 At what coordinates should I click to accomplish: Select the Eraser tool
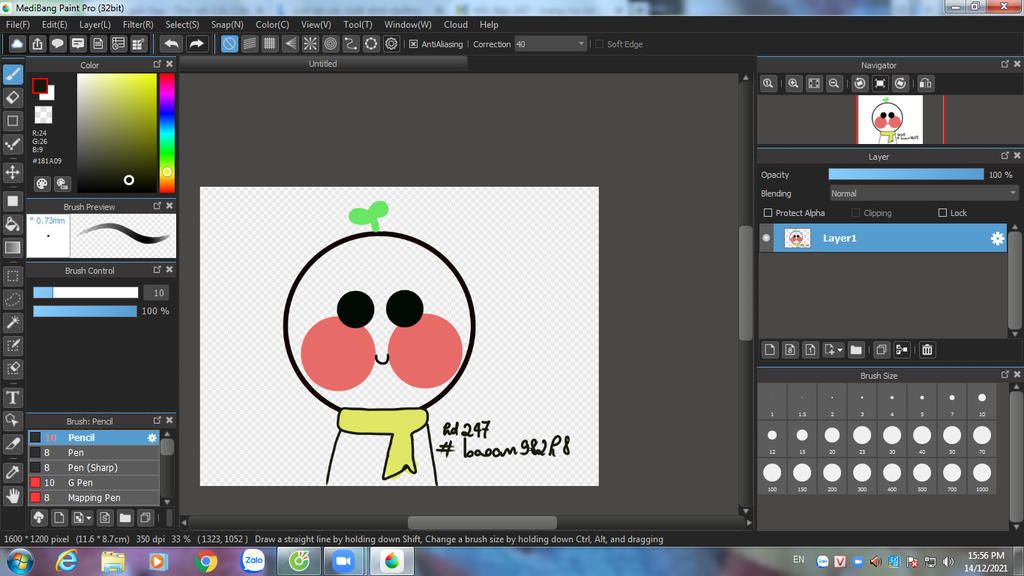13,98
